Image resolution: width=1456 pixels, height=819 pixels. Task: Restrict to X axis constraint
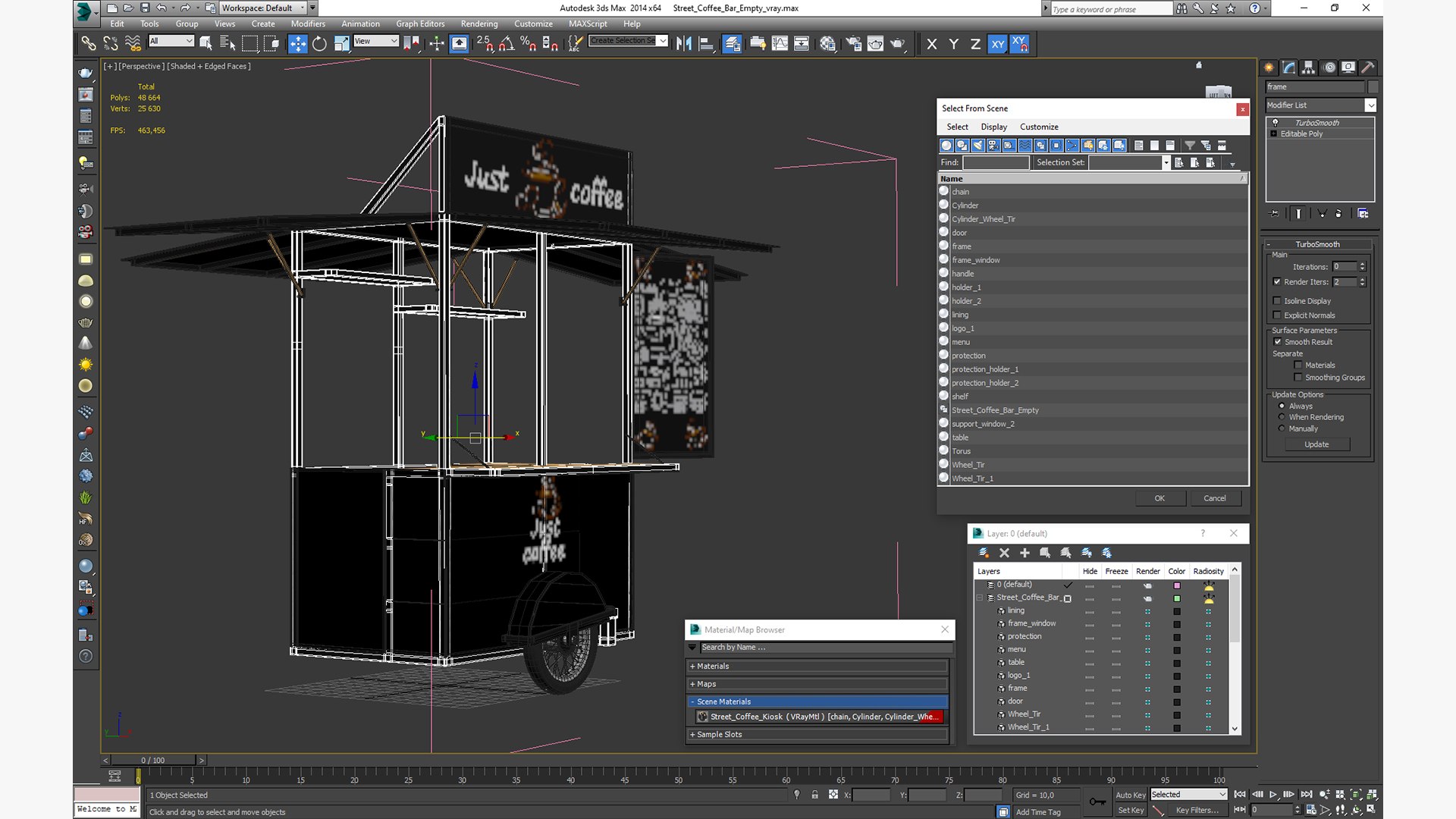(x=932, y=44)
